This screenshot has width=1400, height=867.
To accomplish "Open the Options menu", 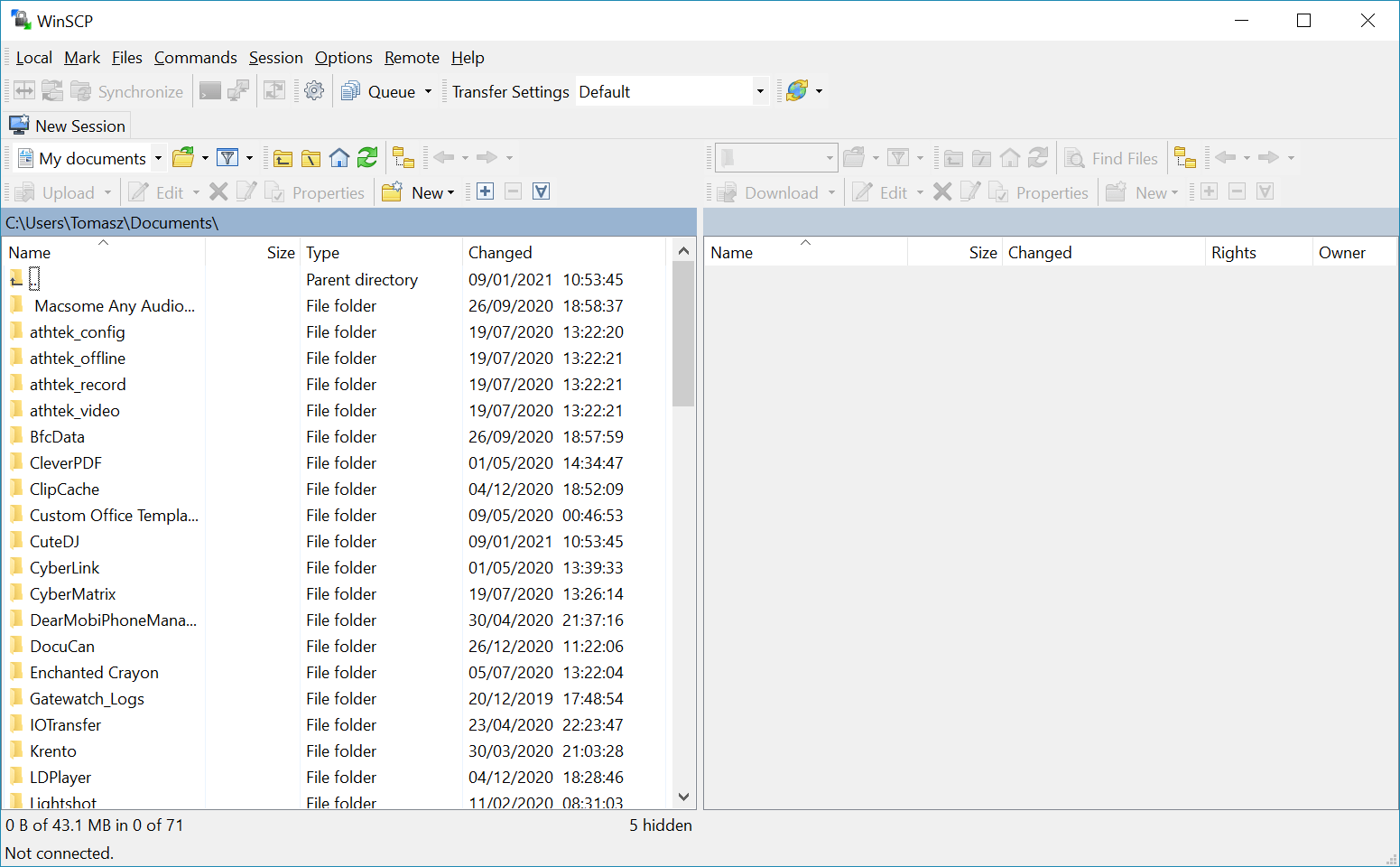I will [344, 58].
